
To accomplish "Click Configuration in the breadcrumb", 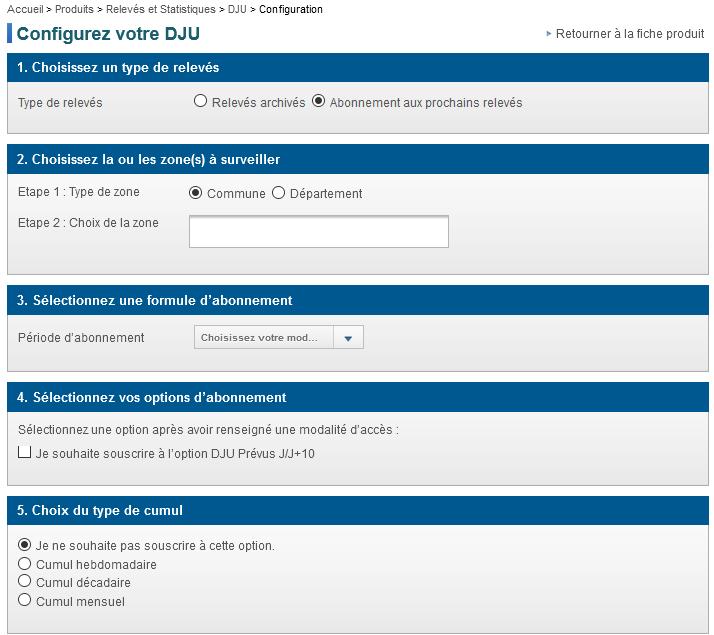I will tap(291, 9).
